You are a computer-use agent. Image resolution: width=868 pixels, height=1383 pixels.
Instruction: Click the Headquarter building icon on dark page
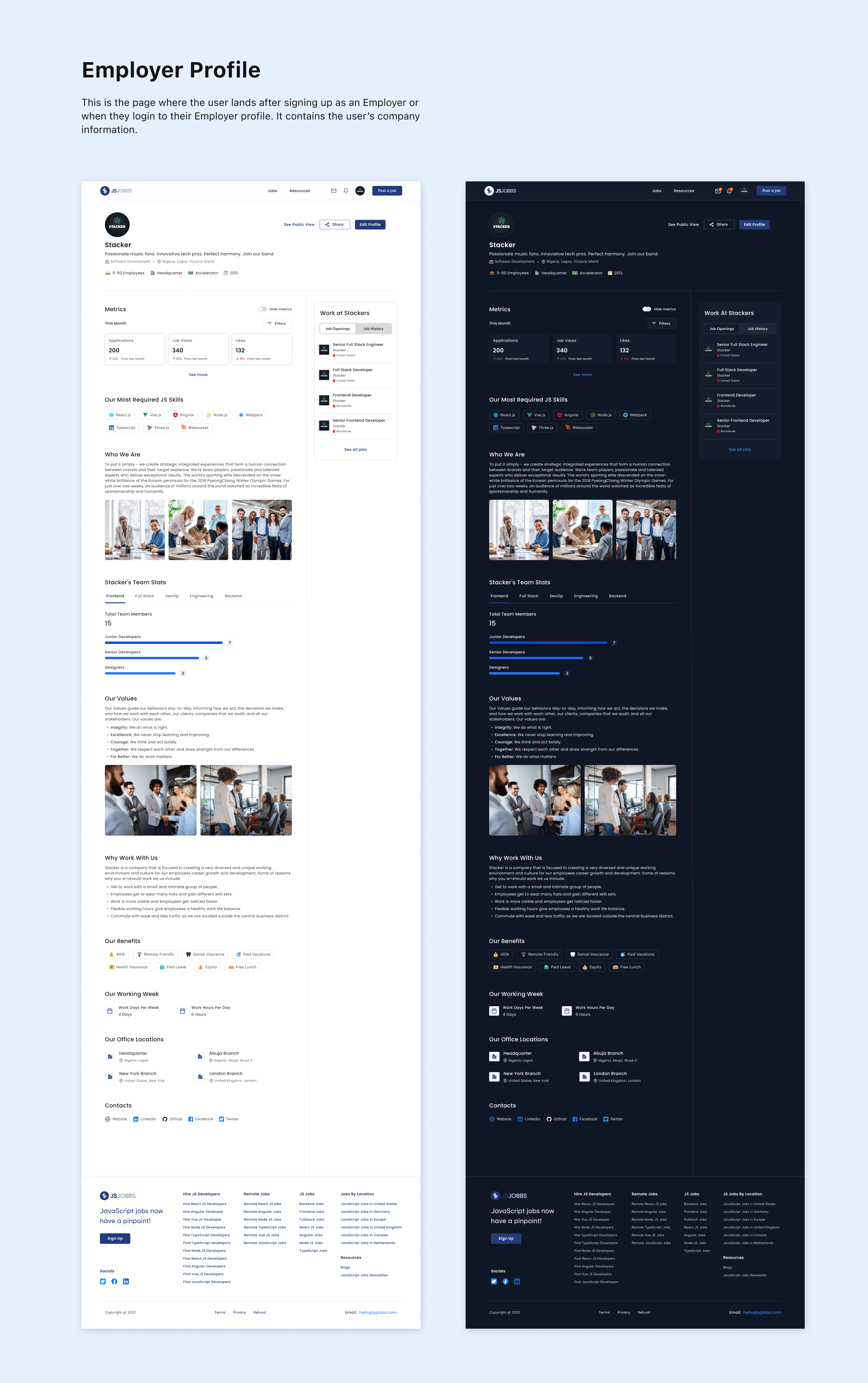[x=494, y=1056]
